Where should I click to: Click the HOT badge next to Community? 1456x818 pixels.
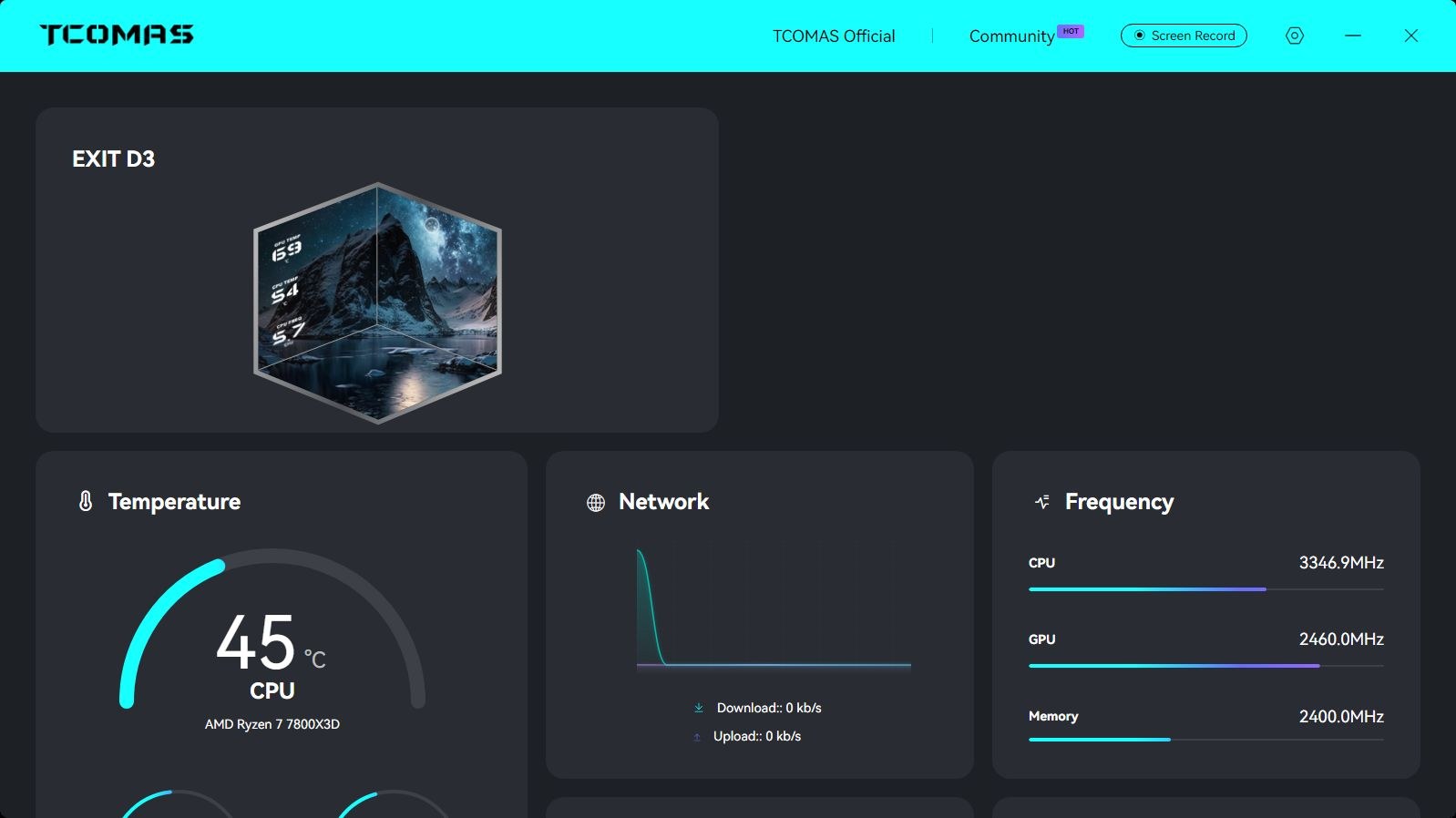pyautogui.click(x=1071, y=31)
